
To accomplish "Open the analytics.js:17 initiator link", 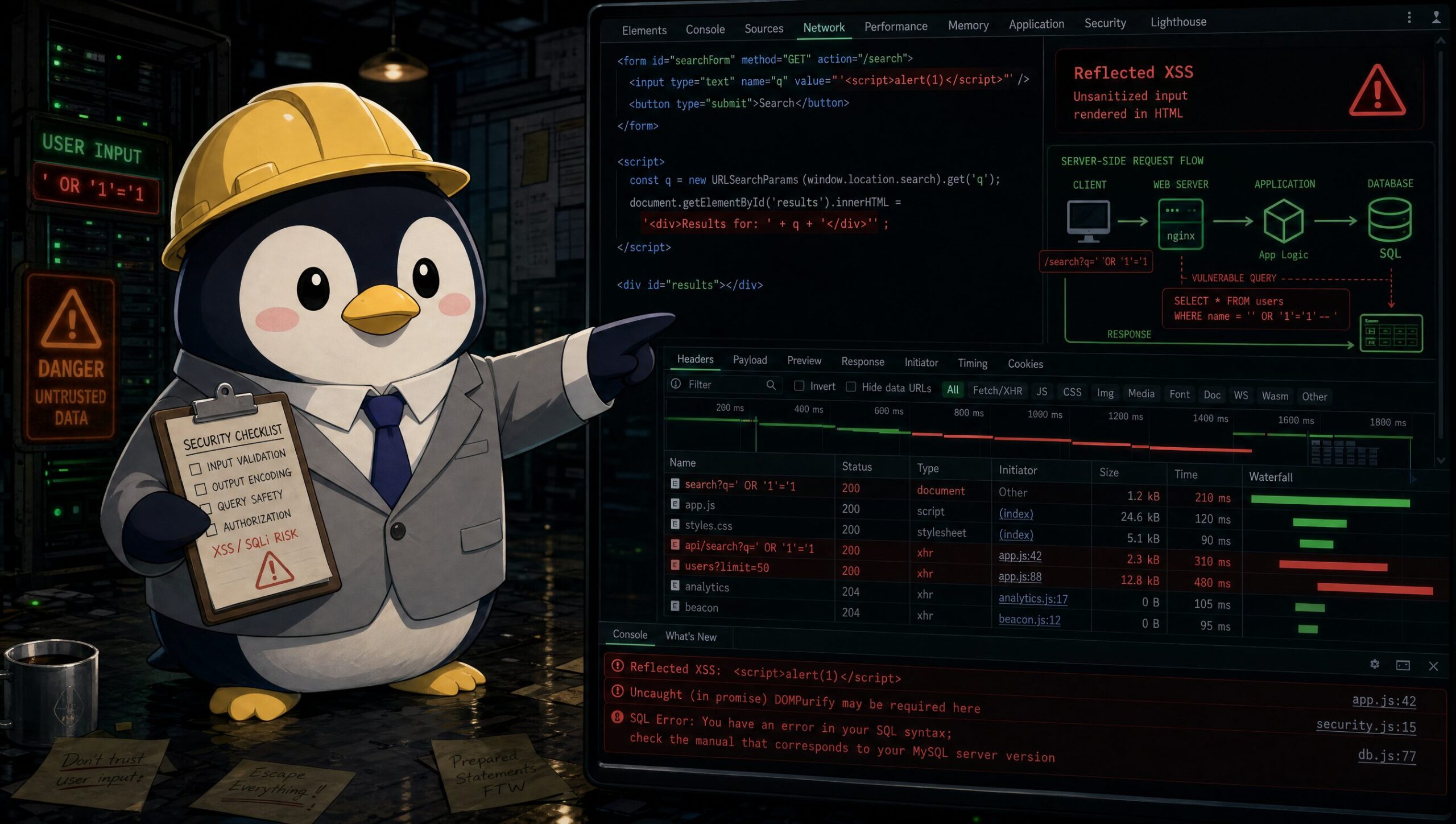I will click(1033, 598).
